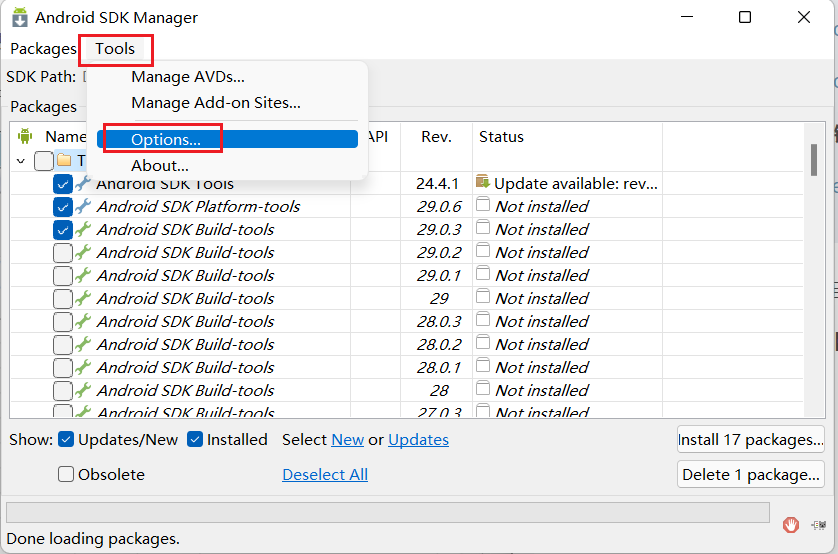Image resolution: width=838 pixels, height=554 pixels.
Task: Click wrench icon of Build-tools 29.0.2 row
Action: click(x=83, y=252)
